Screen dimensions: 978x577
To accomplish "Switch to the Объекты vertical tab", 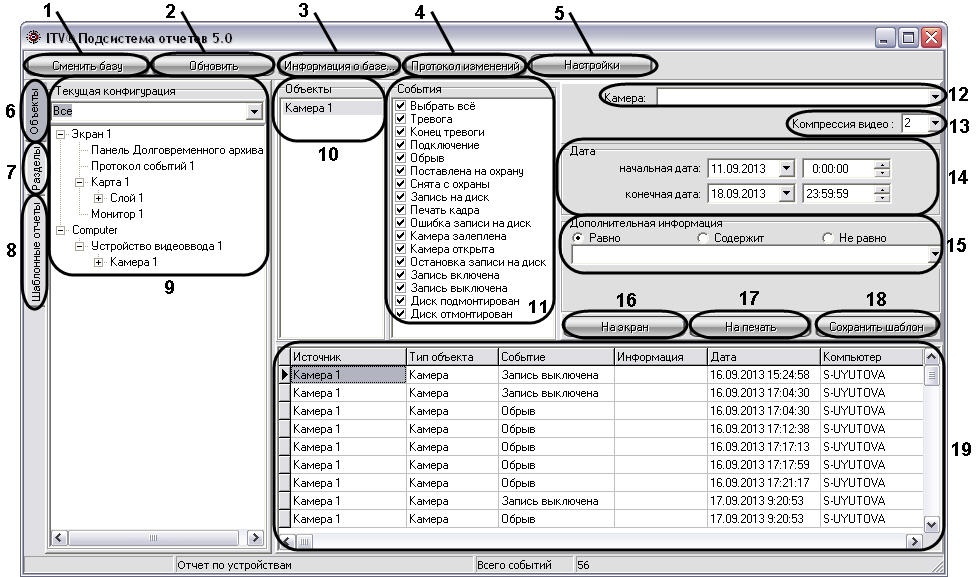I will [x=35, y=116].
